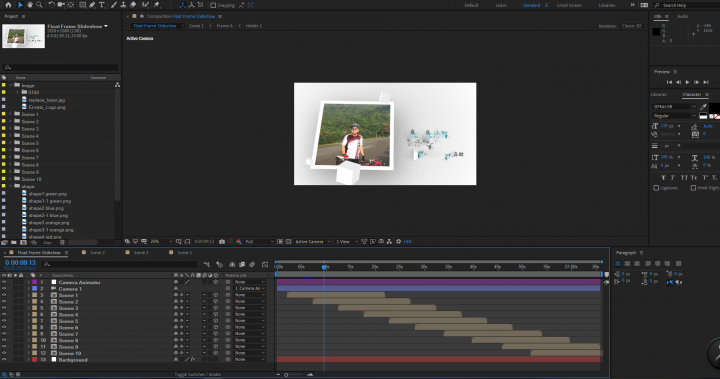This screenshot has height=379, width=720.
Task: Select the Puppet Pin tool
Action: (157, 5)
